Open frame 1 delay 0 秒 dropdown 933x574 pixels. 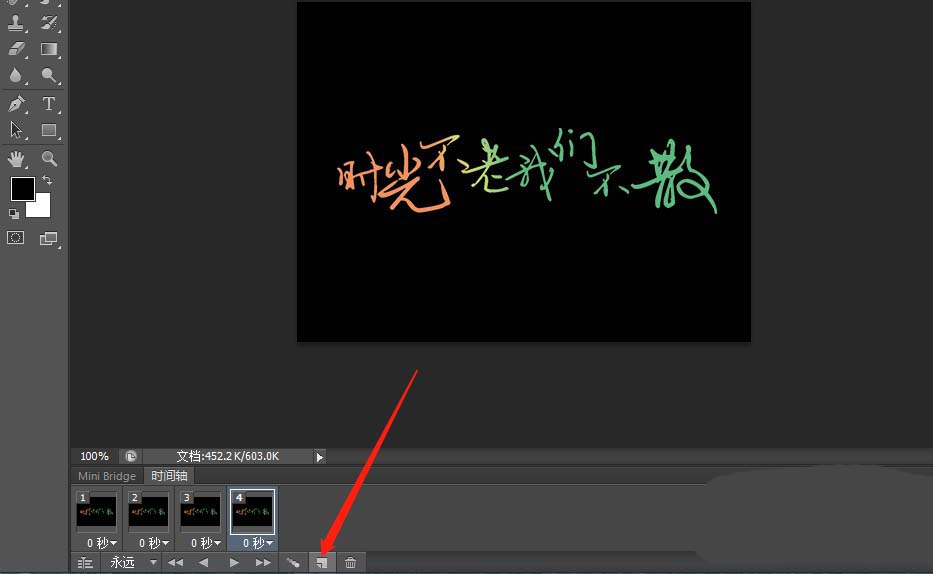[102, 543]
